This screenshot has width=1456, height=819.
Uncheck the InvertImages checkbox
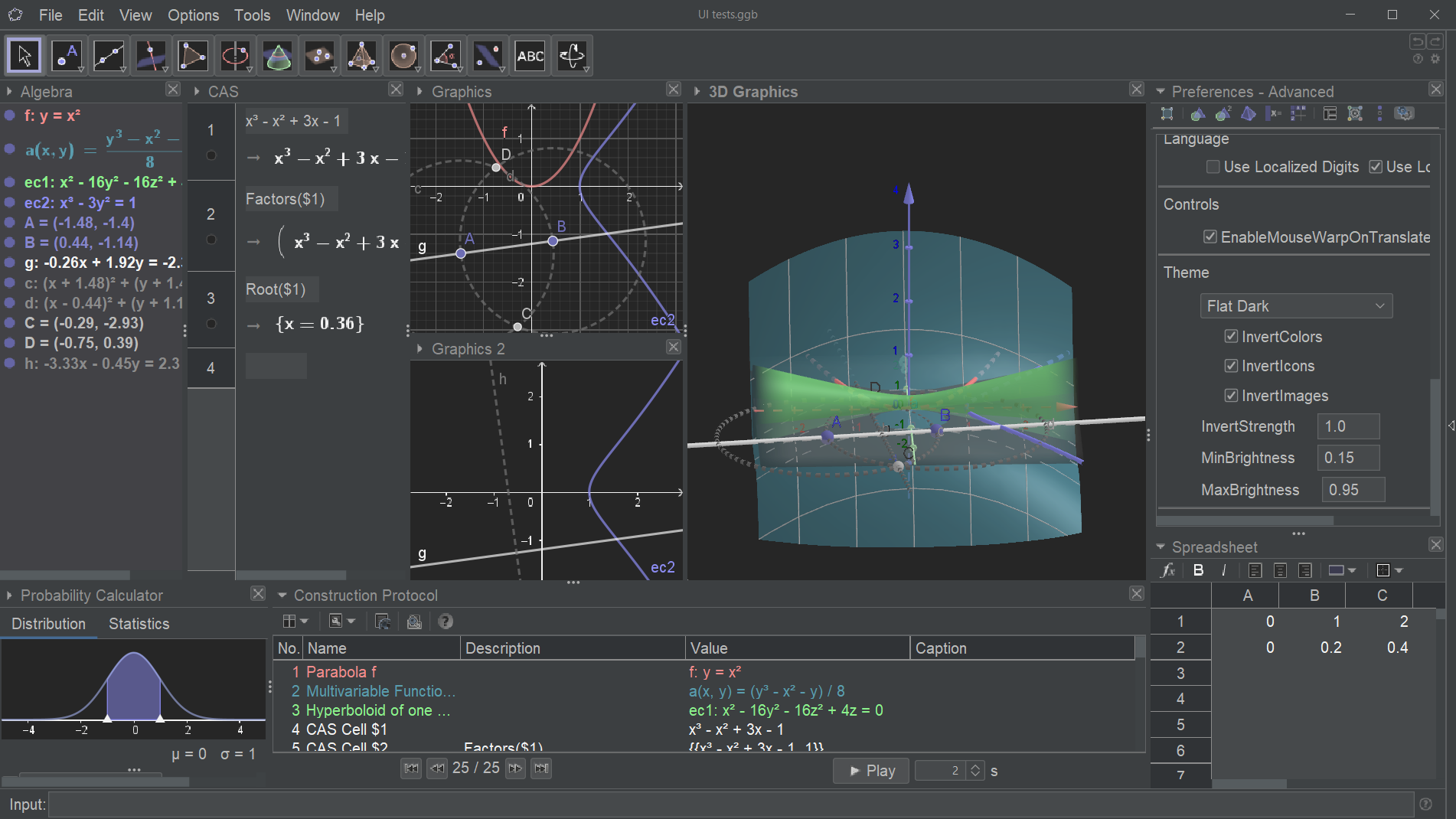1231,395
